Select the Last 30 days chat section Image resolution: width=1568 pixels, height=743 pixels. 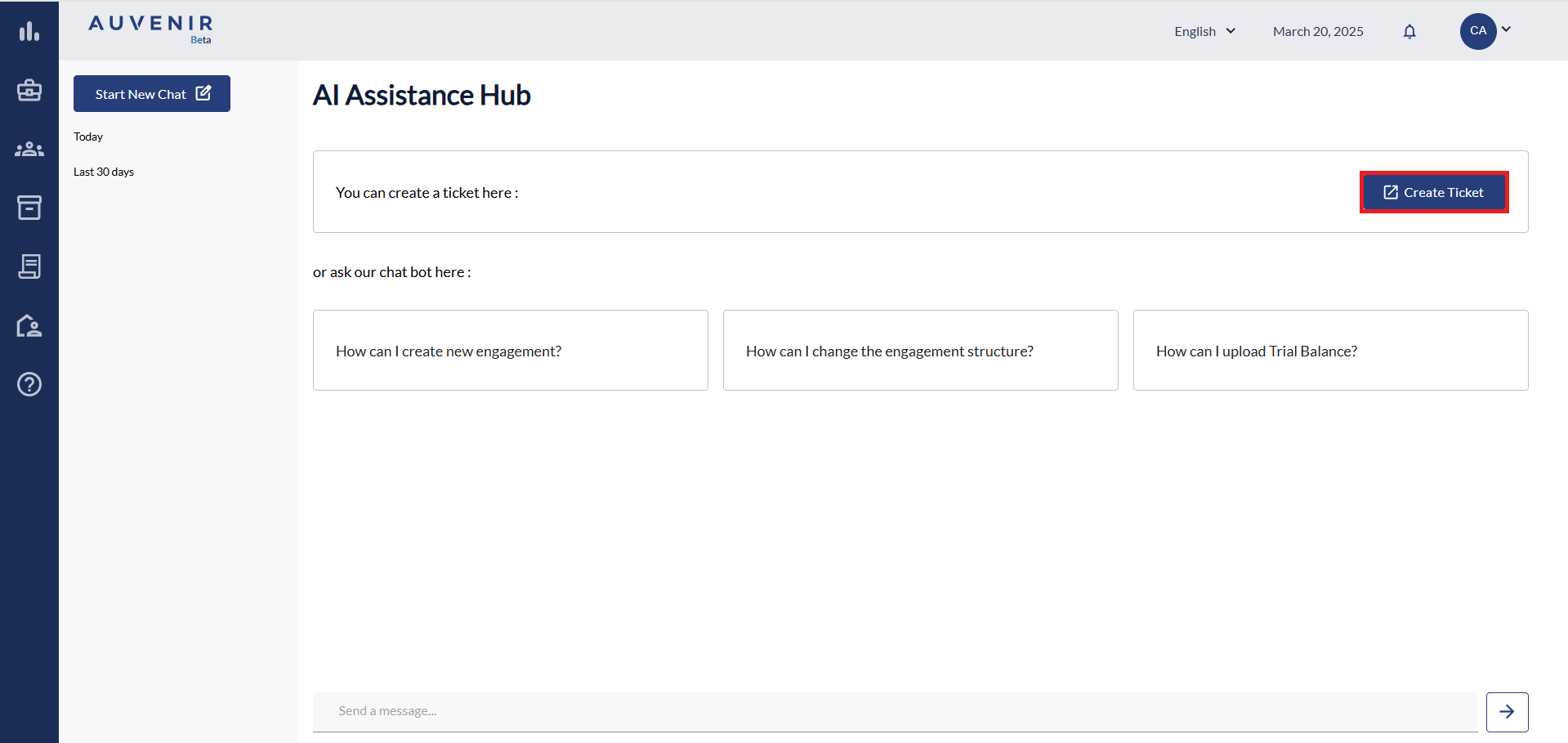click(x=104, y=172)
